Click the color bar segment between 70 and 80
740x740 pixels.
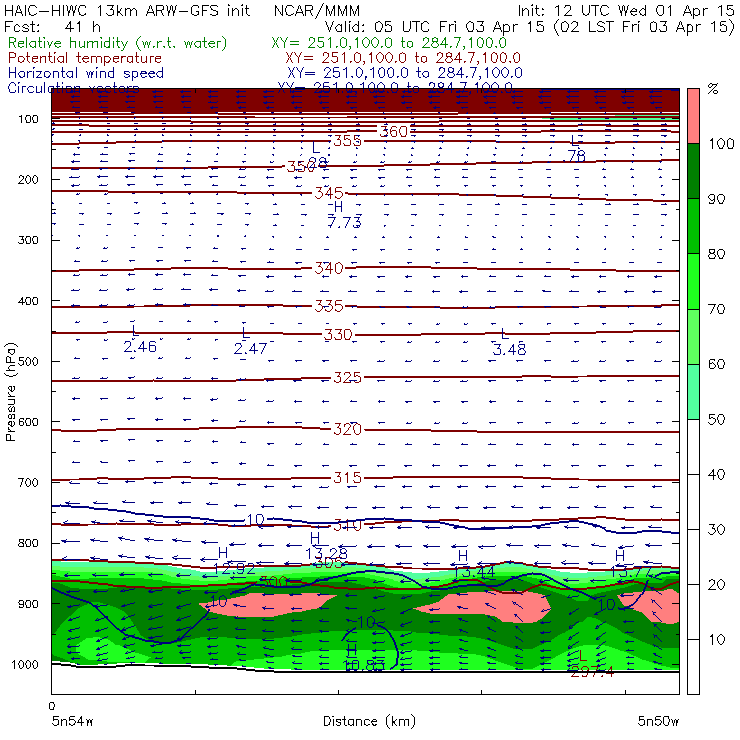pyautogui.click(x=693, y=281)
